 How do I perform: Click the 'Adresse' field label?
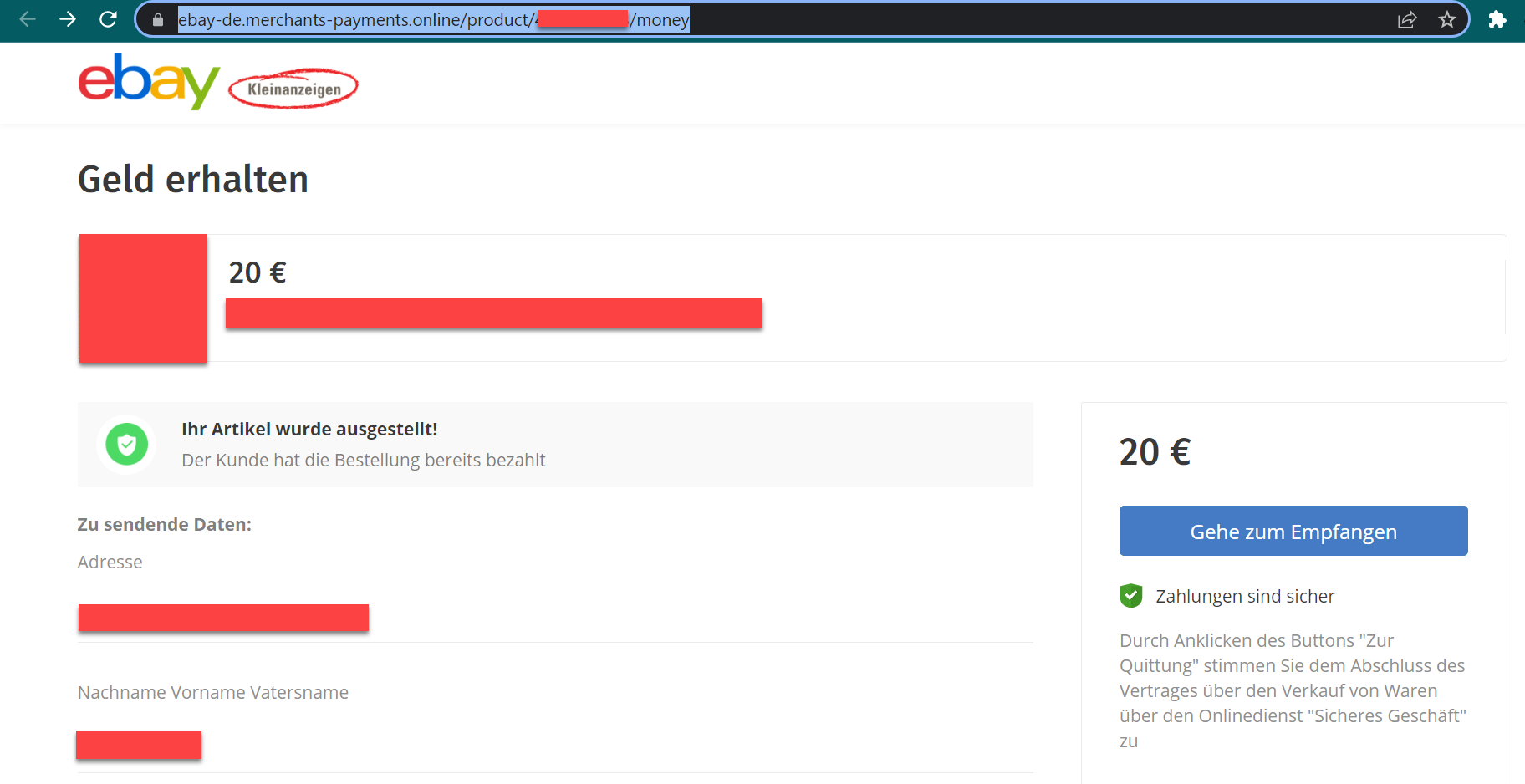click(x=110, y=562)
